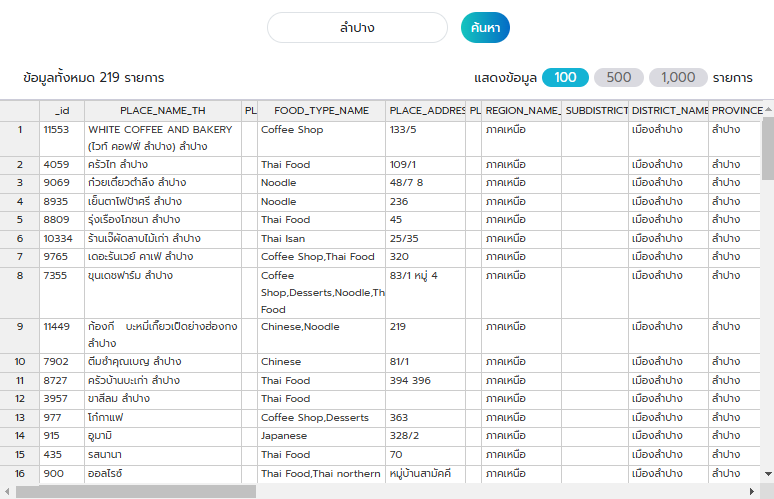Click the vertical scrollbar down arrow

768,476
